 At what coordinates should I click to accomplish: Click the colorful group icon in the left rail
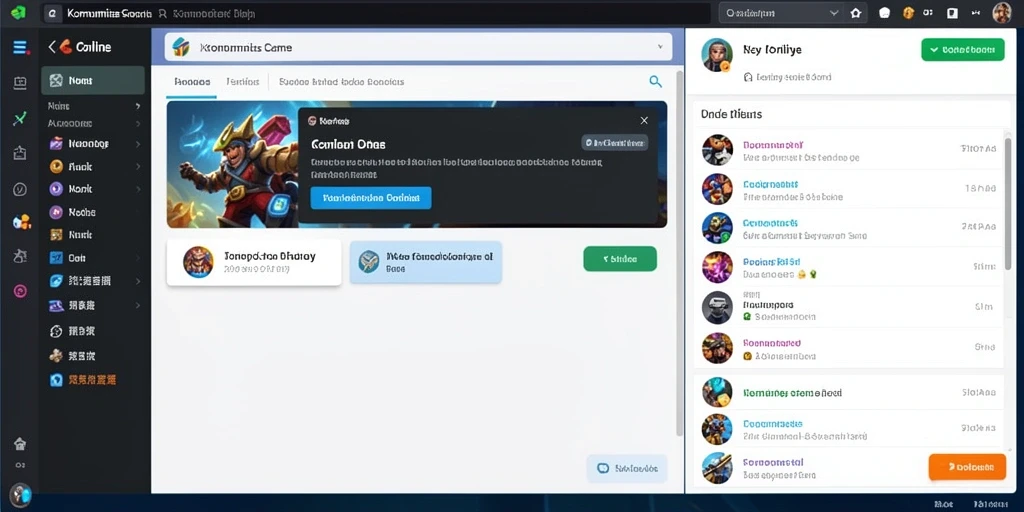click(22, 222)
